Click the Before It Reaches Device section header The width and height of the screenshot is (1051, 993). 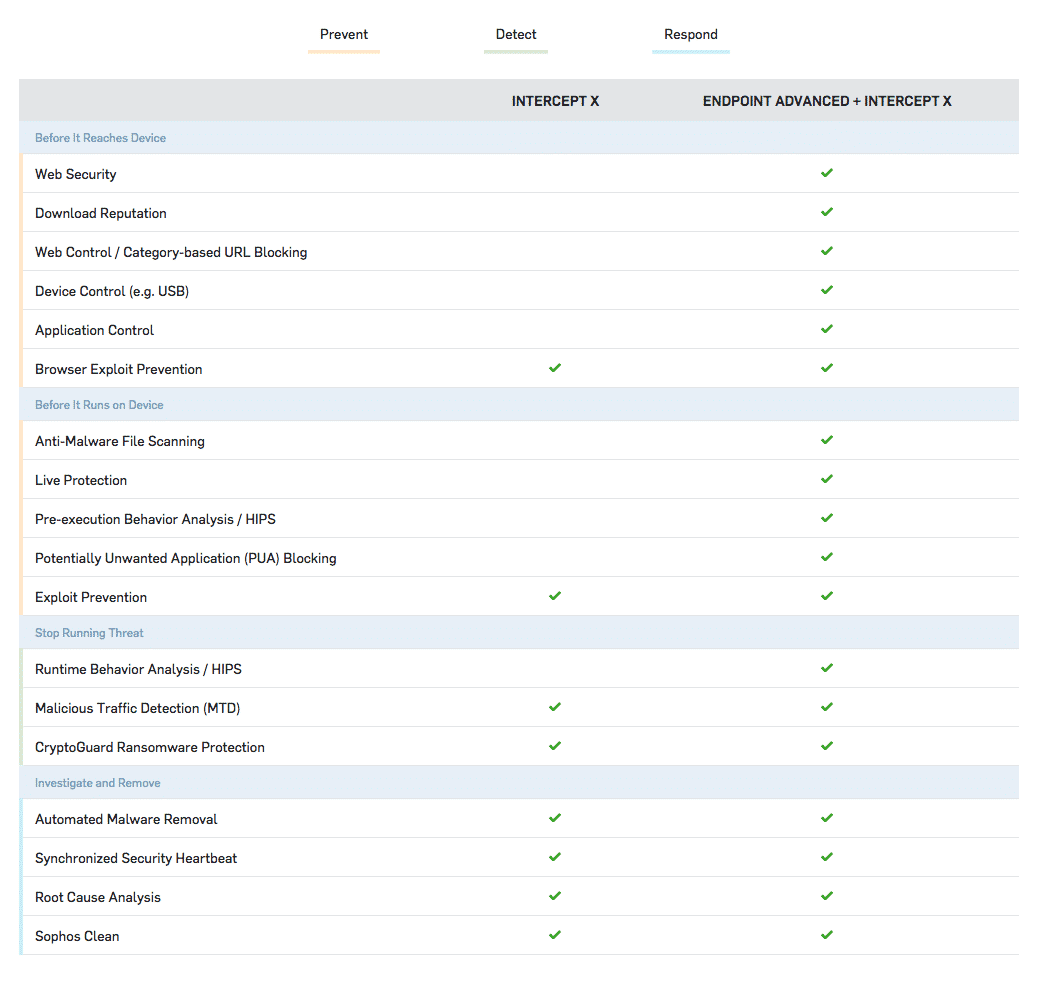click(100, 138)
